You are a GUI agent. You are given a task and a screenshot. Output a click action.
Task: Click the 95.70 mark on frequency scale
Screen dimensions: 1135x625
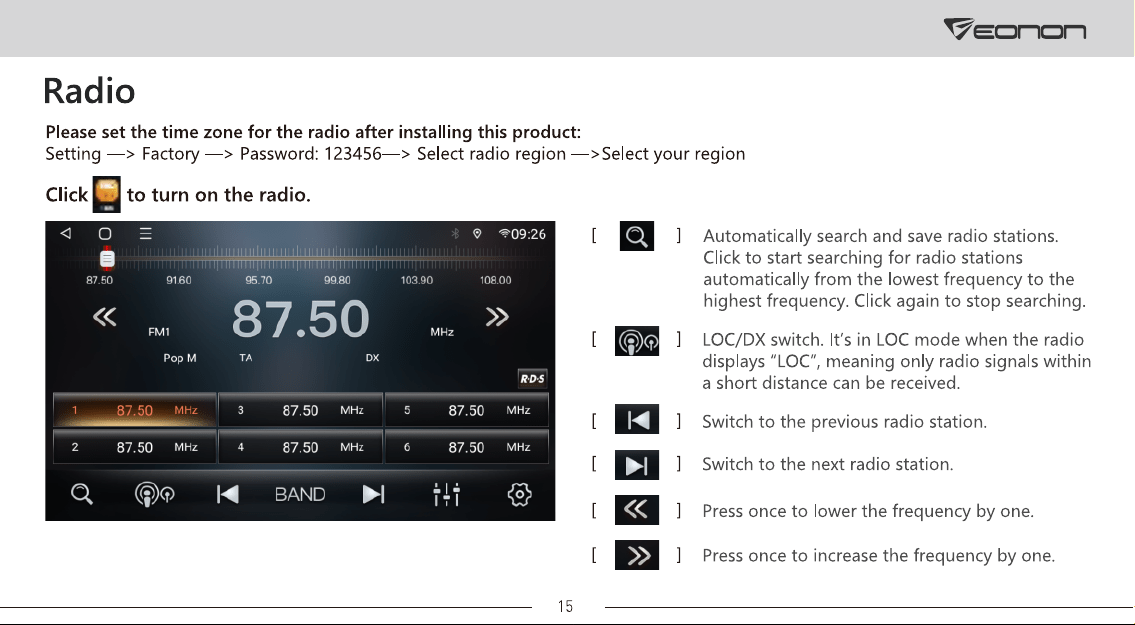(258, 280)
